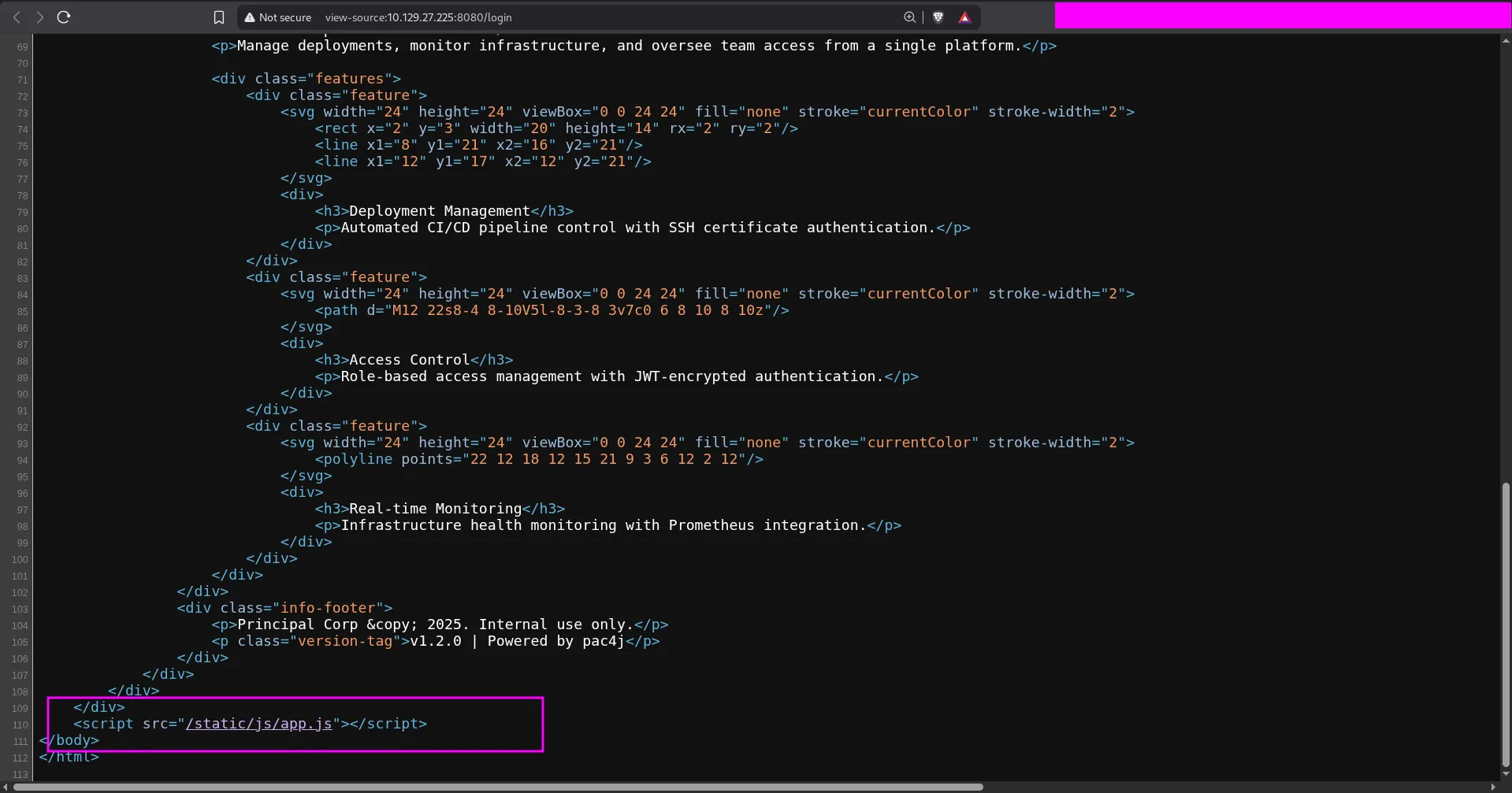1512x793 pixels.
Task: Open the /static/js/app.js script link
Action: pos(258,724)
